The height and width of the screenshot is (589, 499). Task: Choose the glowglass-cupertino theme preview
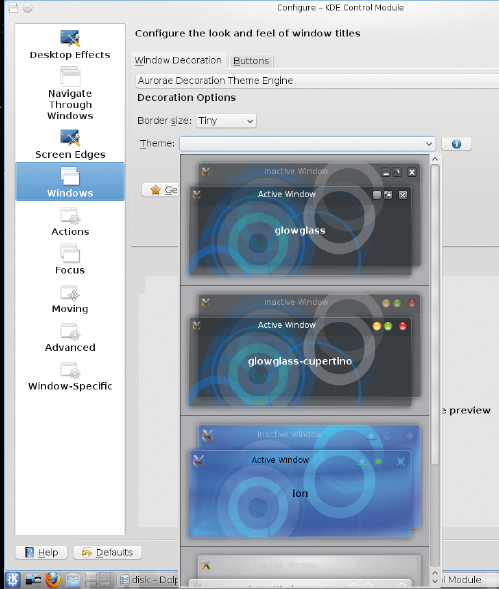tap(305, 350)
